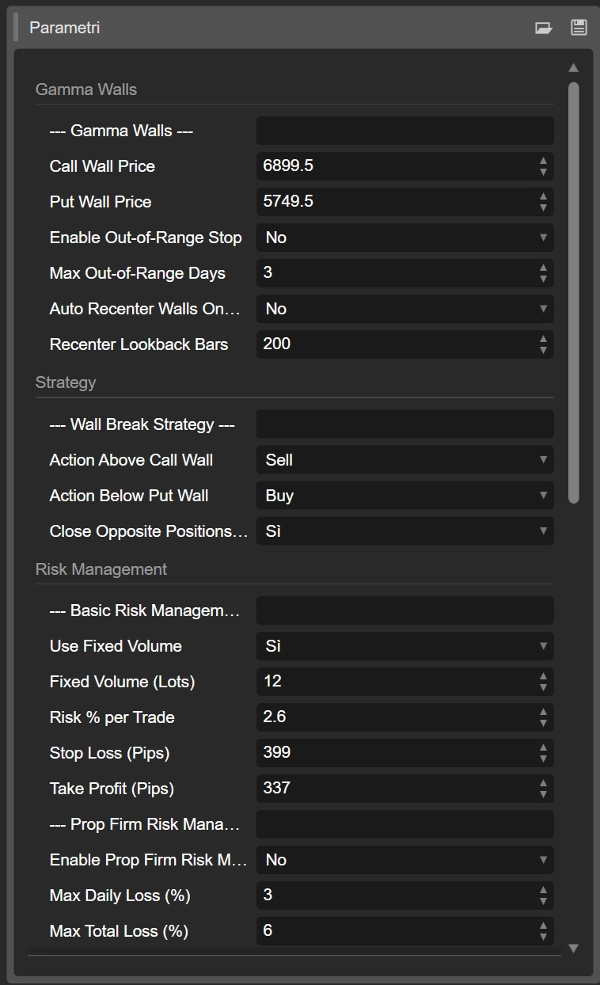Open Close Opposite Positions dropdown
Image resolution: width=600 pixels, height=985 pixels.
click(x=404, y=531)
